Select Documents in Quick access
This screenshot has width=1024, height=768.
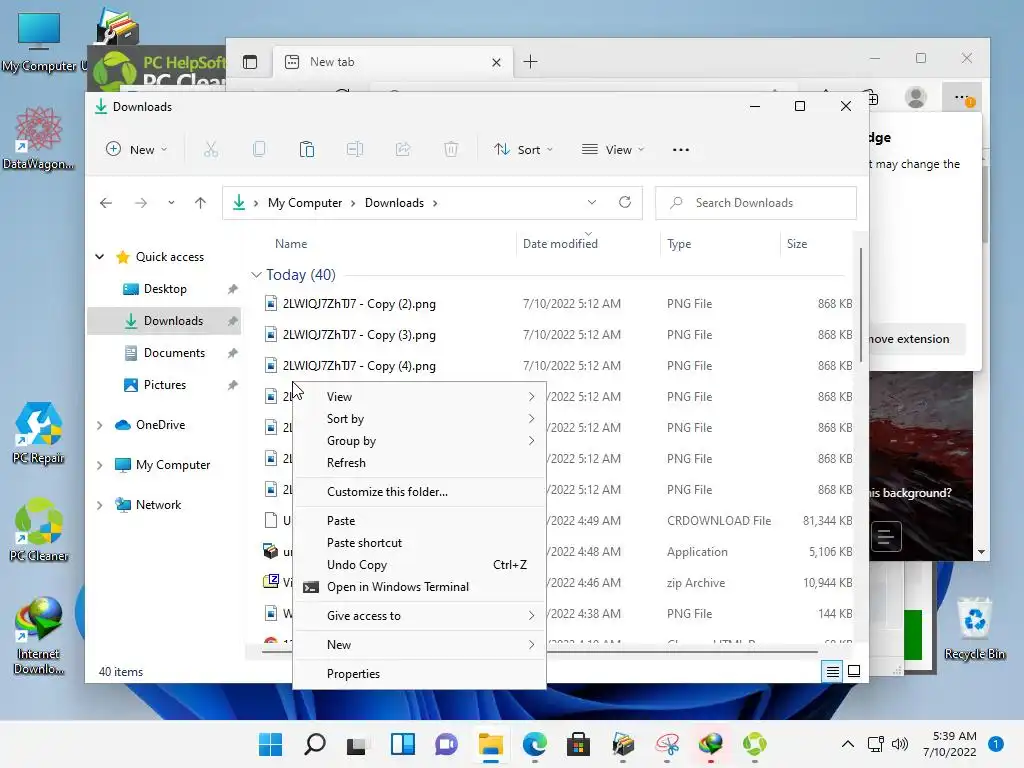pos(164,353)
